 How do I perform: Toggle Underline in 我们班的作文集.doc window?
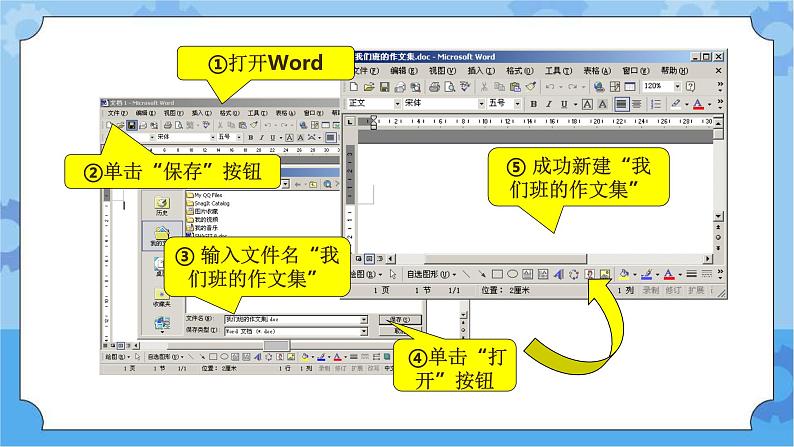(564, 103)
